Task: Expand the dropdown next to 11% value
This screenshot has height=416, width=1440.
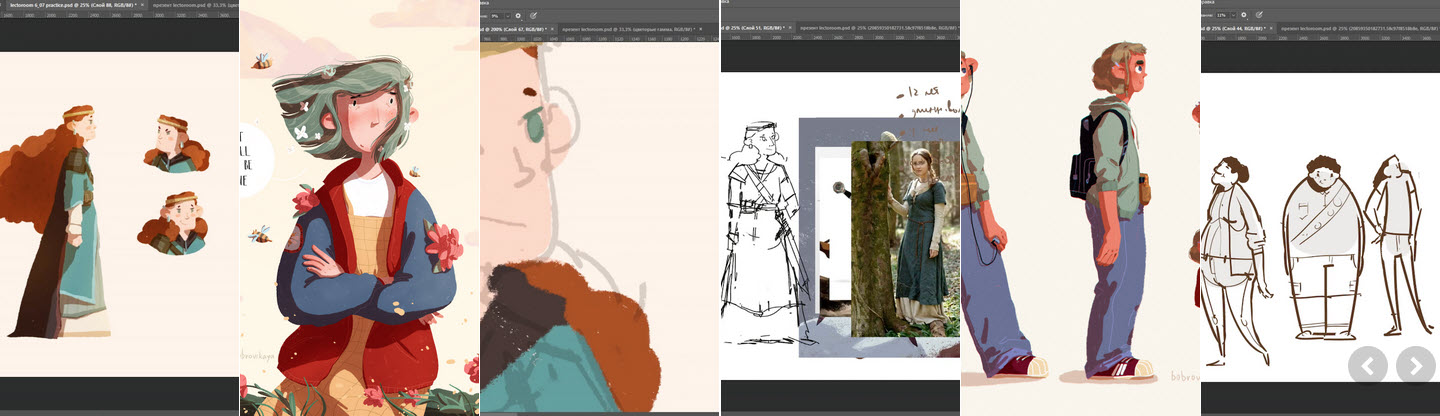Action: pos(1233,15)
